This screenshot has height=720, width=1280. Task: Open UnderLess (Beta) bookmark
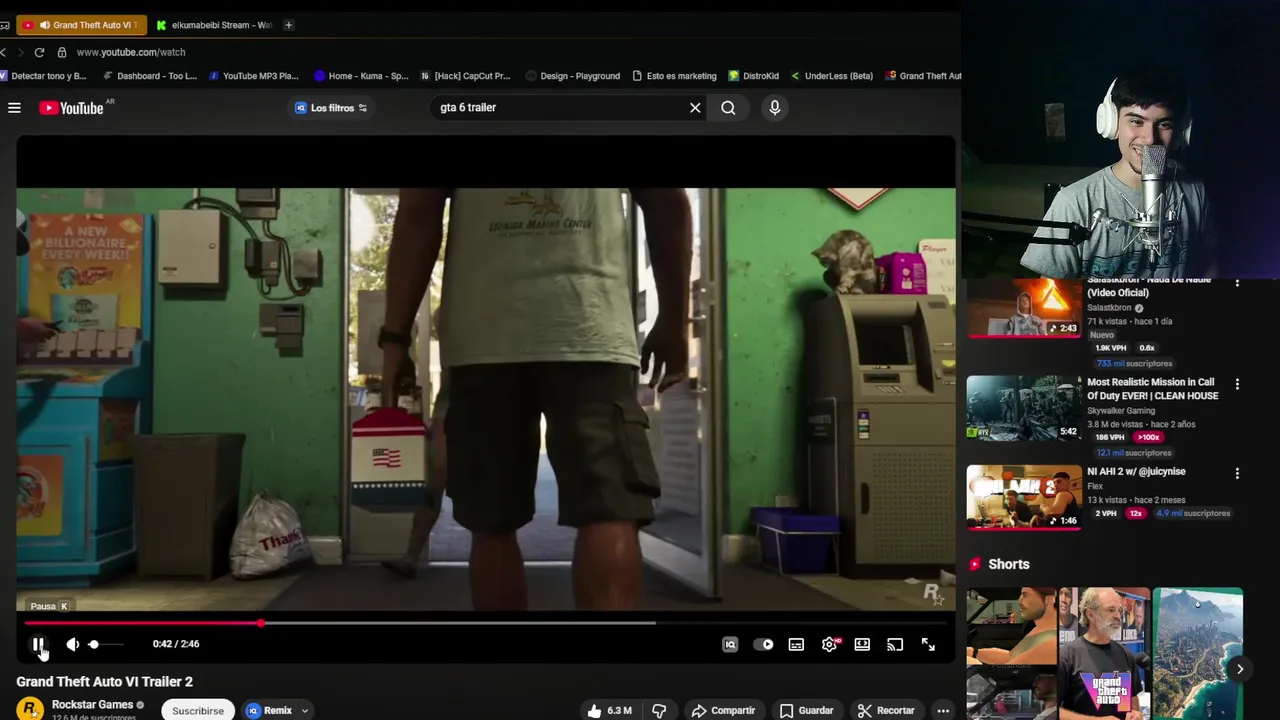(832, 76)
